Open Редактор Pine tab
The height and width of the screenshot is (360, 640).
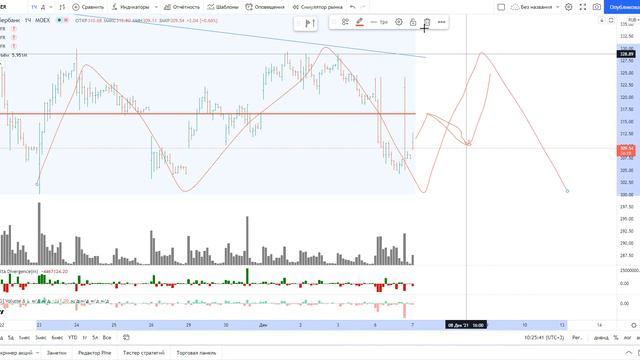[x=94, y=353]
